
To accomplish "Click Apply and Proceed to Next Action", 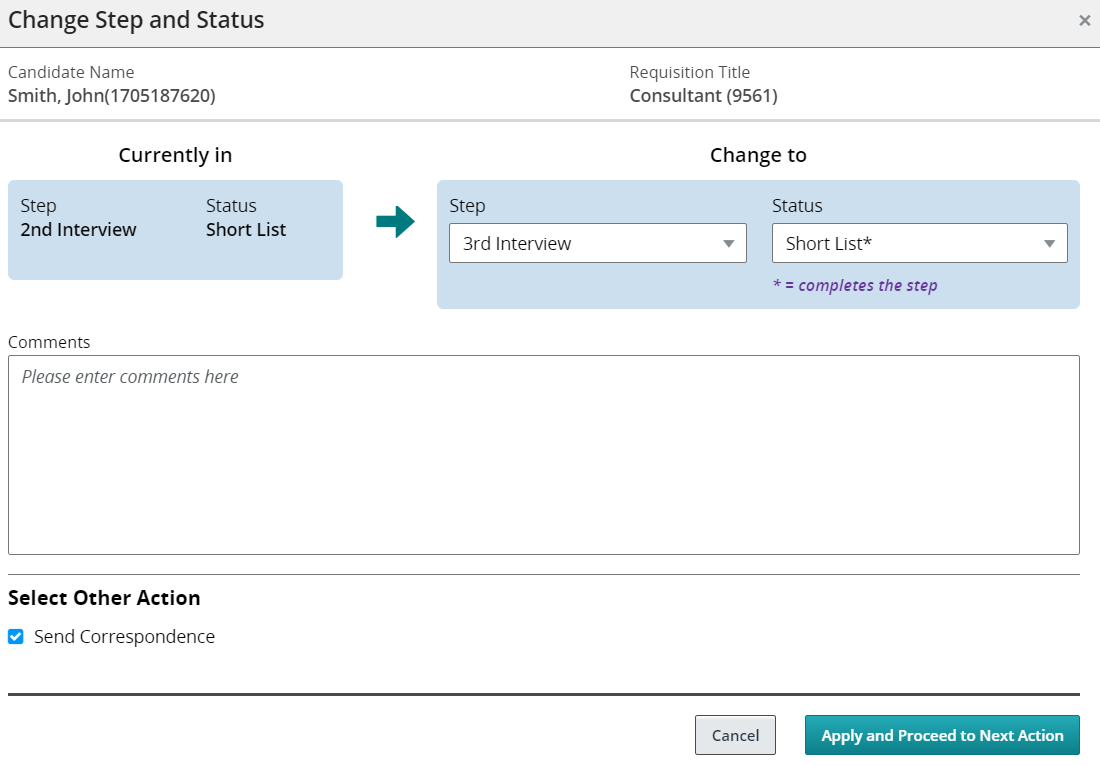I will (x=942, y=735).
